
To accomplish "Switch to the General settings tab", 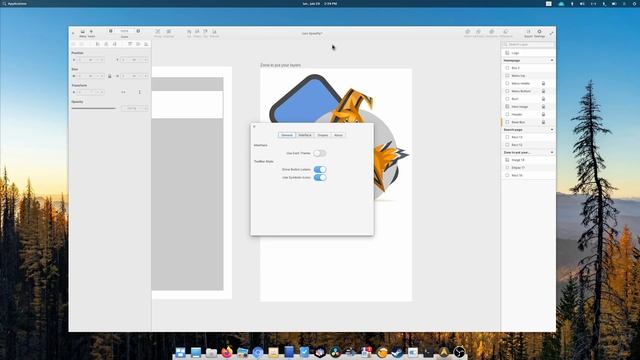I will click(287, 135).
